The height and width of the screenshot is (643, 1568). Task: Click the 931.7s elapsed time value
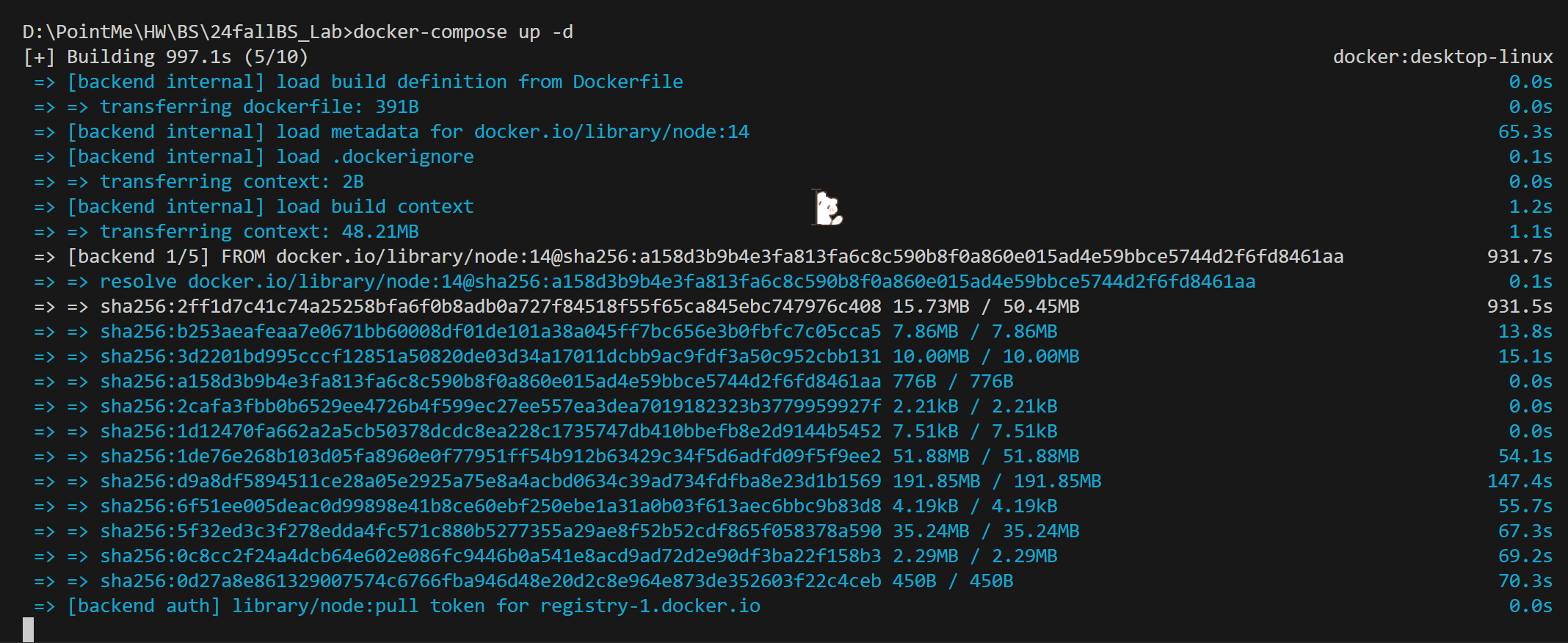tap(1520, 257)
